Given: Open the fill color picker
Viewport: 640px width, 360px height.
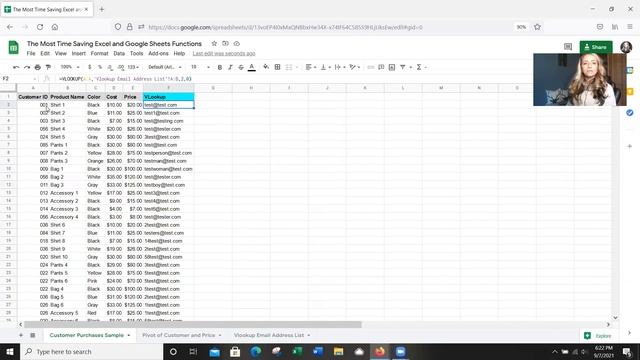Looking at the screenshot, I should 266,67.
